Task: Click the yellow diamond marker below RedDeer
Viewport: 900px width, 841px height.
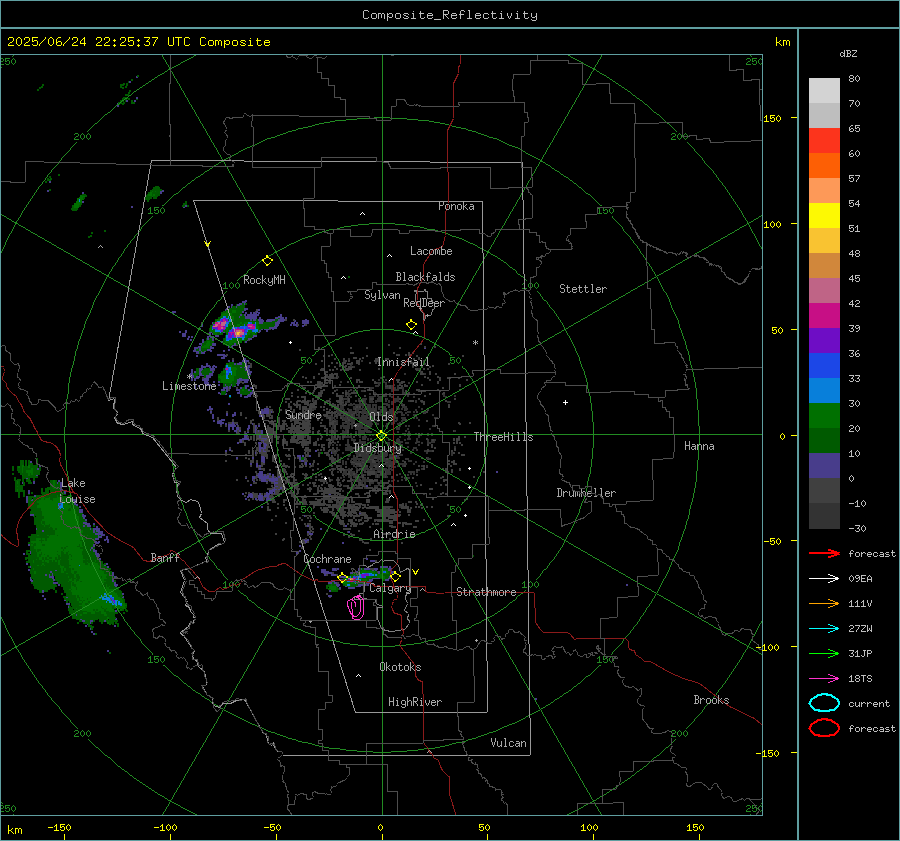Action: click(411, 325)
